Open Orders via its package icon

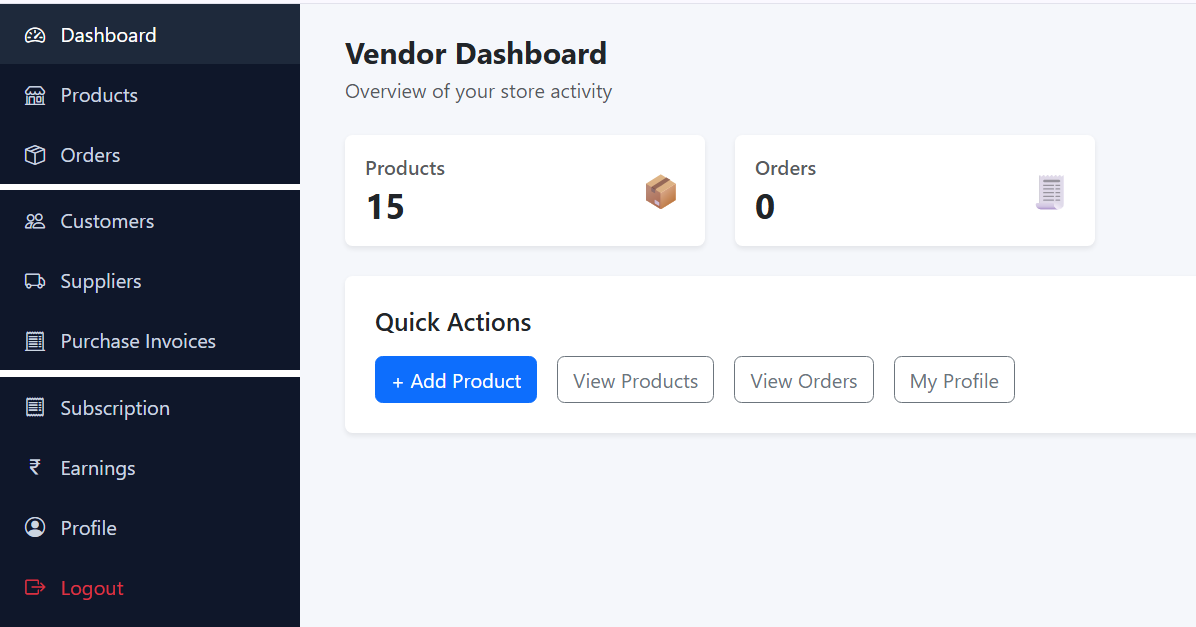coord(35,155)
